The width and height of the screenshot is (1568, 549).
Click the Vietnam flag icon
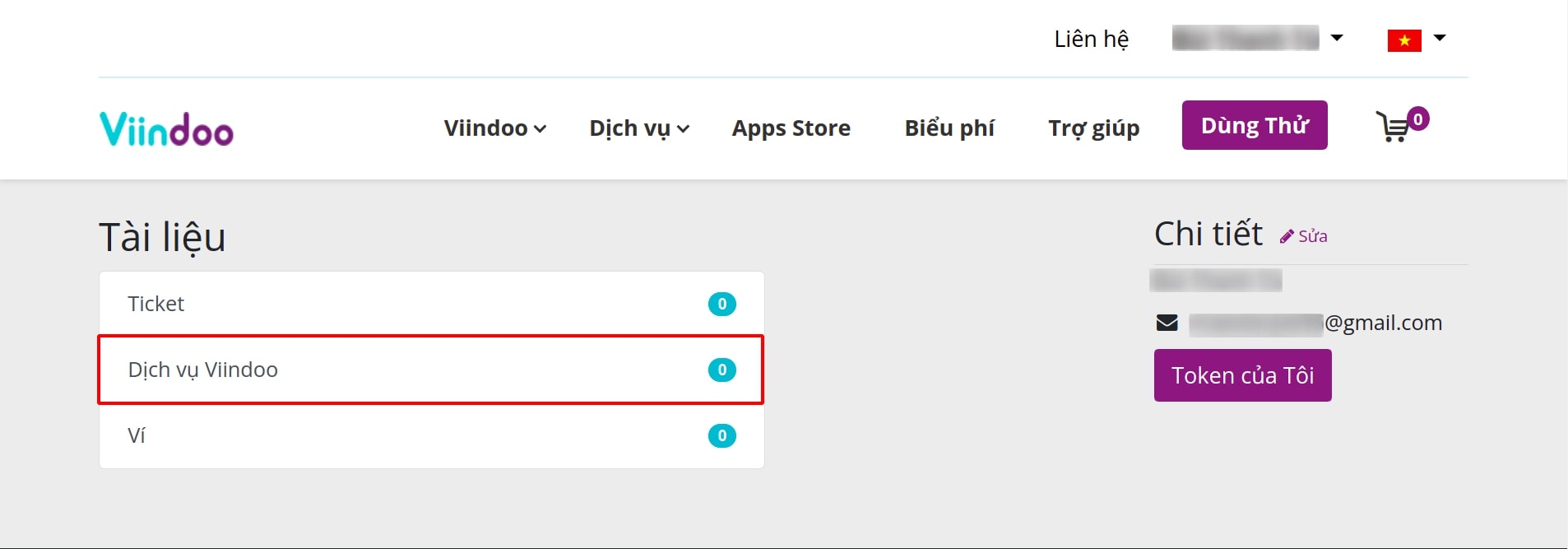click(1404, 40)
